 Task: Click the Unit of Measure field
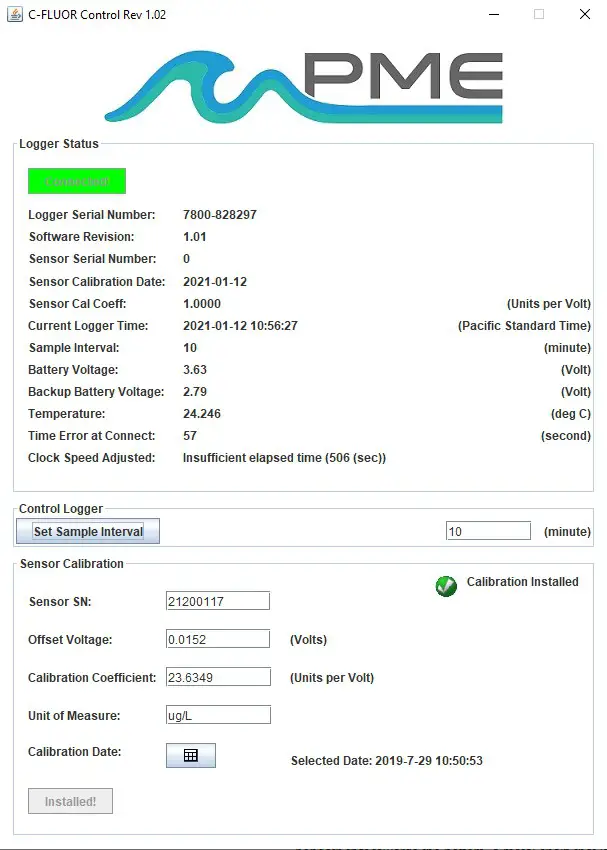tap(218, 715)
